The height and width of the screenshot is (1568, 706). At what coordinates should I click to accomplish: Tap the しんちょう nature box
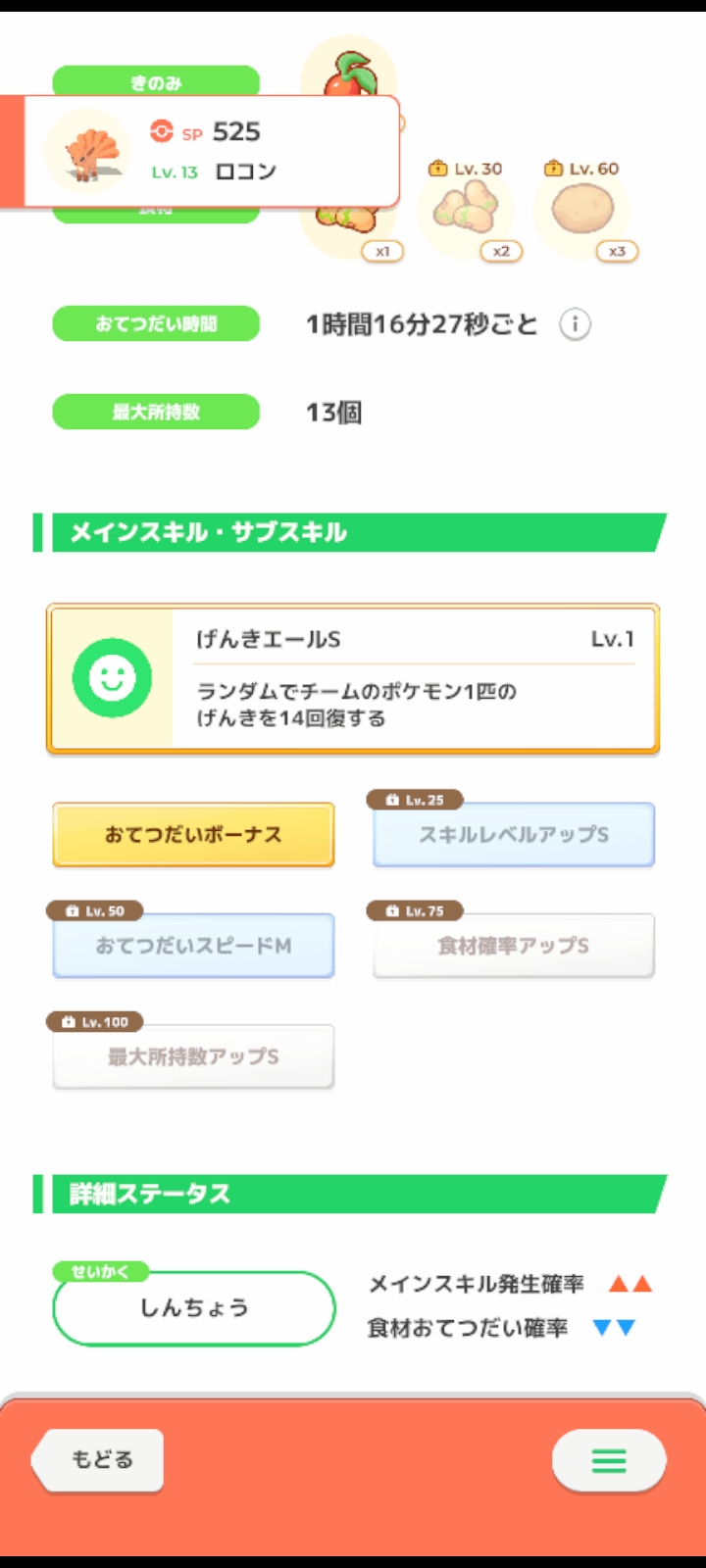coord(194,1308)
